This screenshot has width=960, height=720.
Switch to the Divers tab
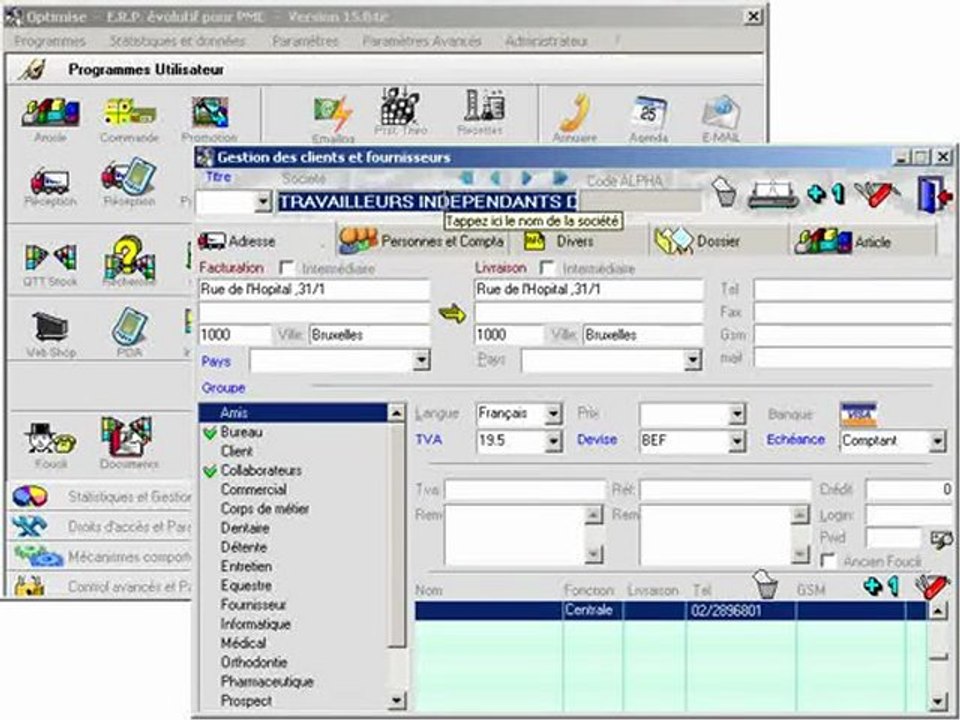577,241
